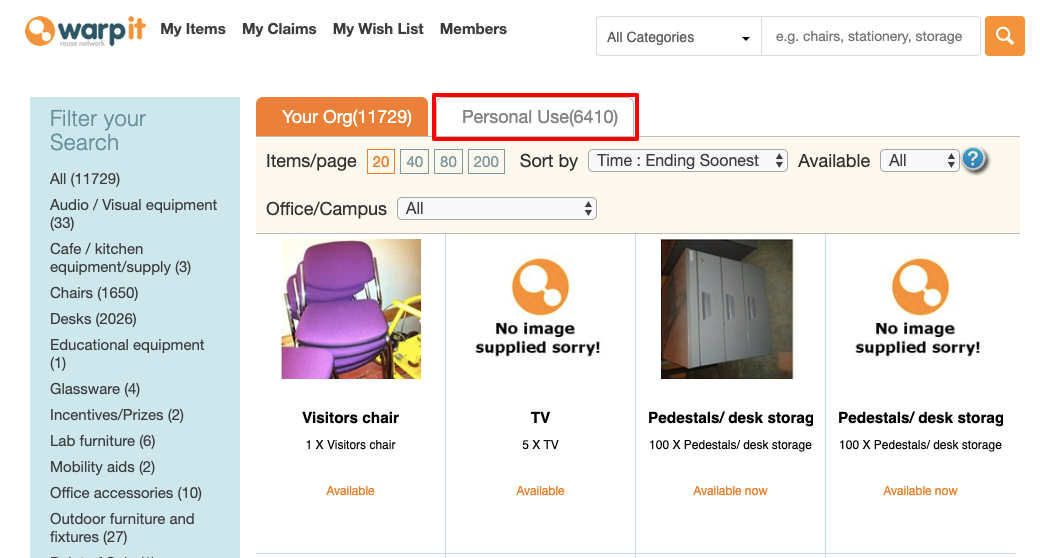Click '1 X Visitors chair' text
1040x558 pixels.
[350, 445]
